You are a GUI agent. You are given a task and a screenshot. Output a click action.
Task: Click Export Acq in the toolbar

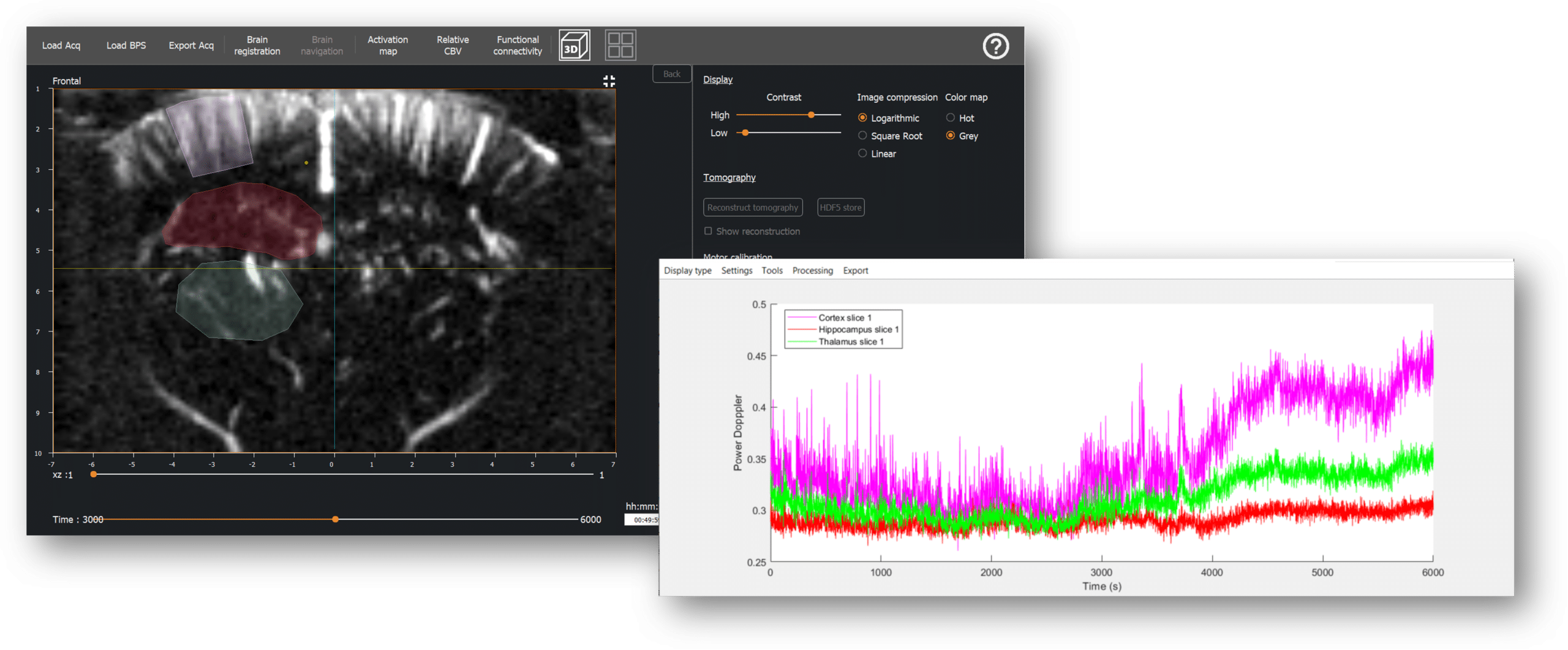(191, 45)
